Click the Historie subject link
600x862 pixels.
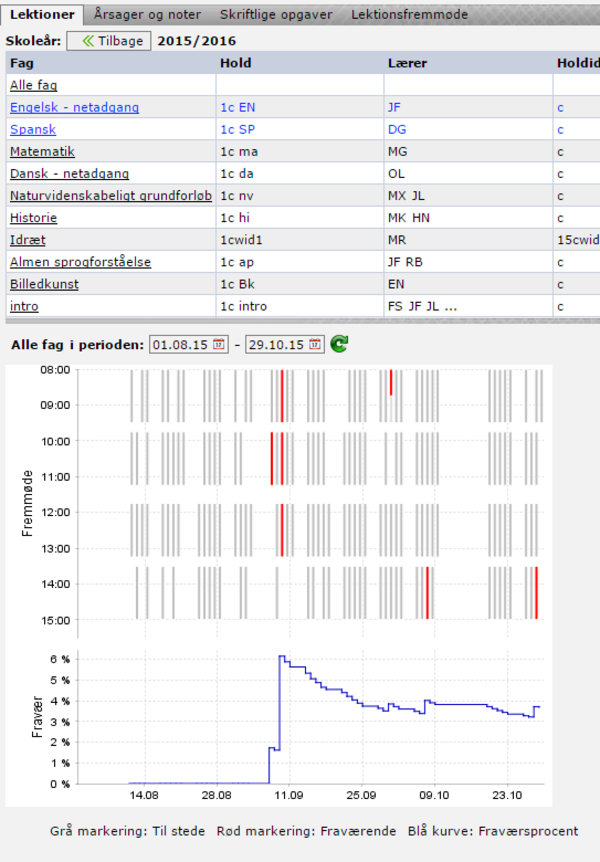click(x=33, y=218)
